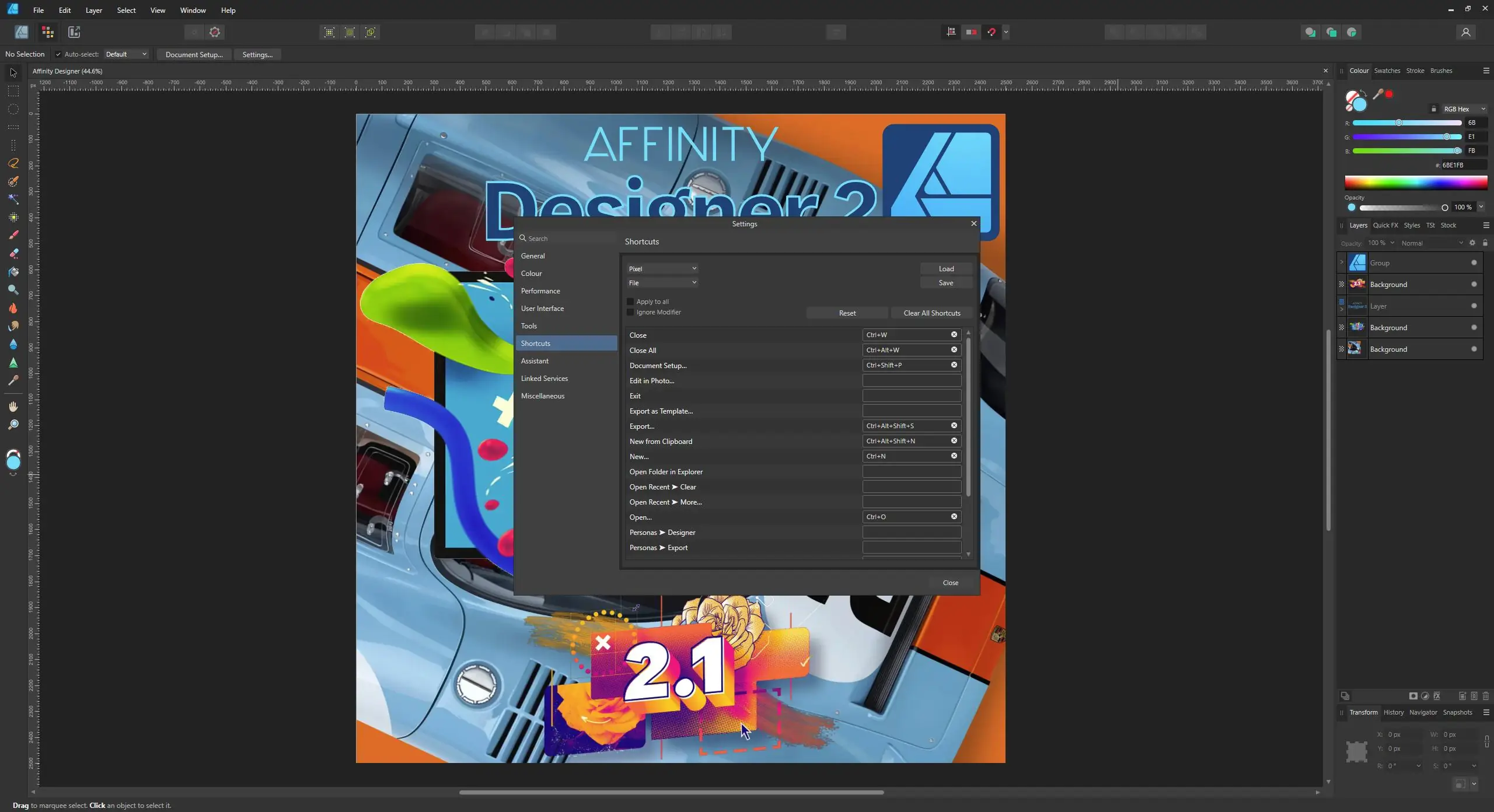Select the Flood Select magic wand tool
The height and width of the screenshot is (812, 1494).
[13, 199]
